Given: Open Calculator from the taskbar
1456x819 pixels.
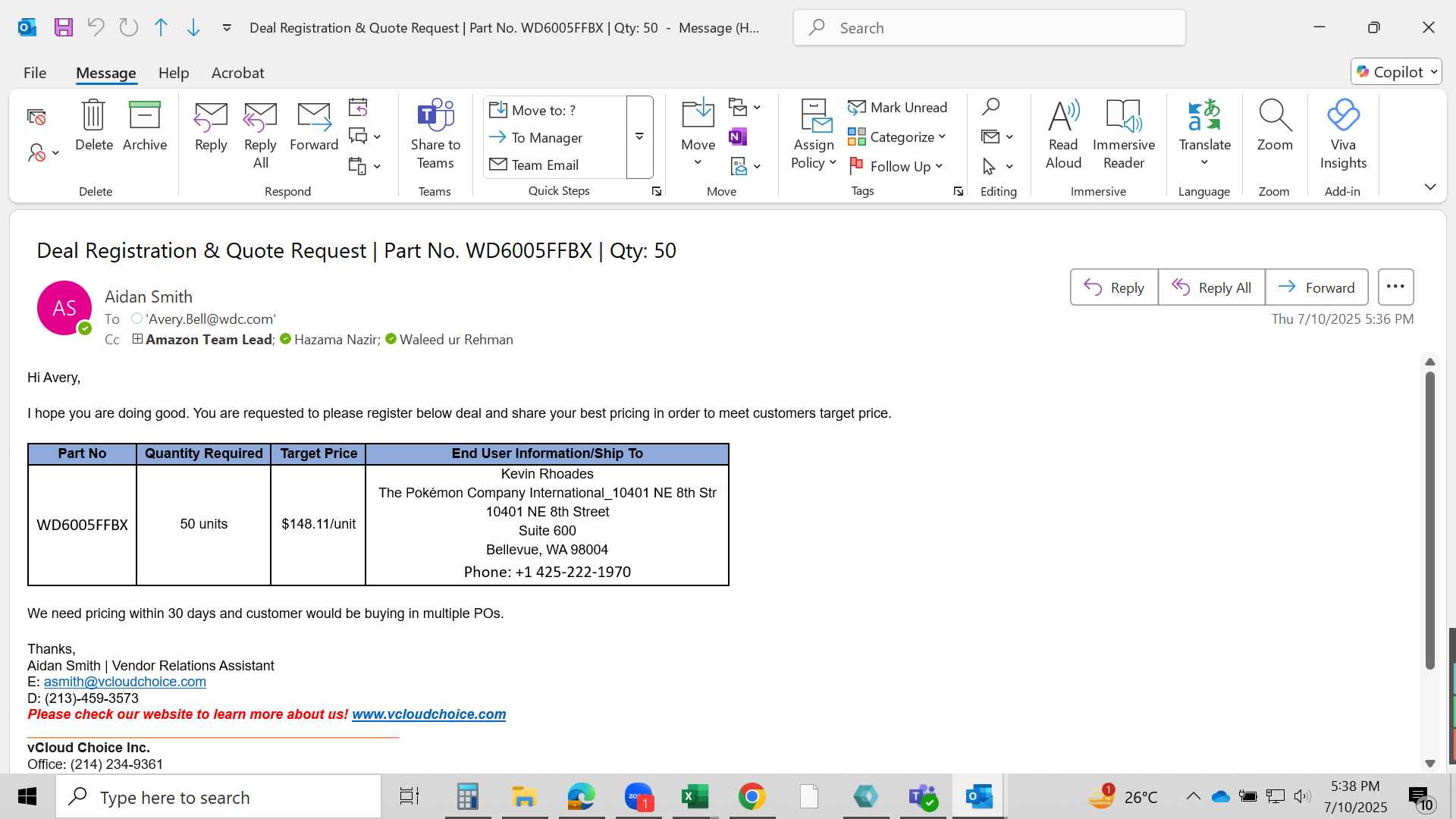Looking at the screenshot, I should pos(467,797).
